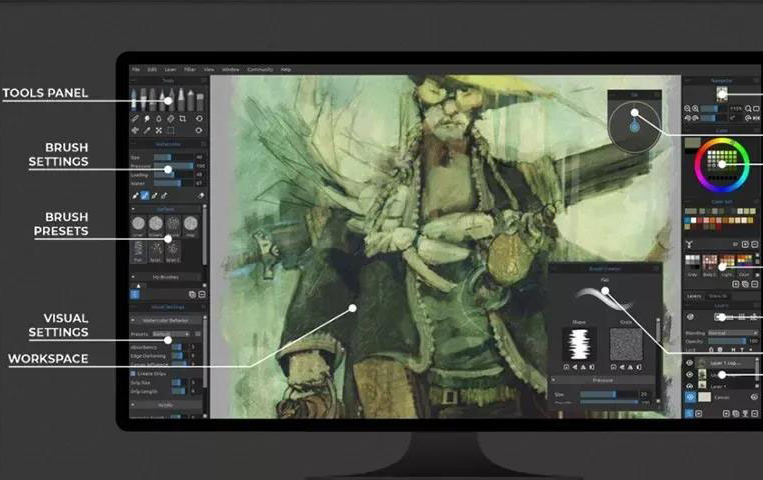Remove layer icon at Layers panel bottom

coord(755,413)
